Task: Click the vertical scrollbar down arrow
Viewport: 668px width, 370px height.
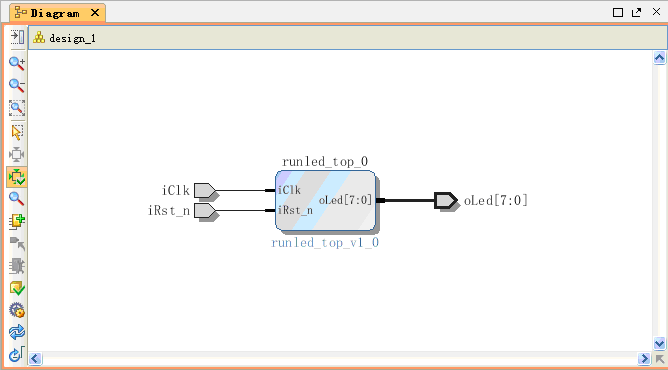Action: coord(659,343)
